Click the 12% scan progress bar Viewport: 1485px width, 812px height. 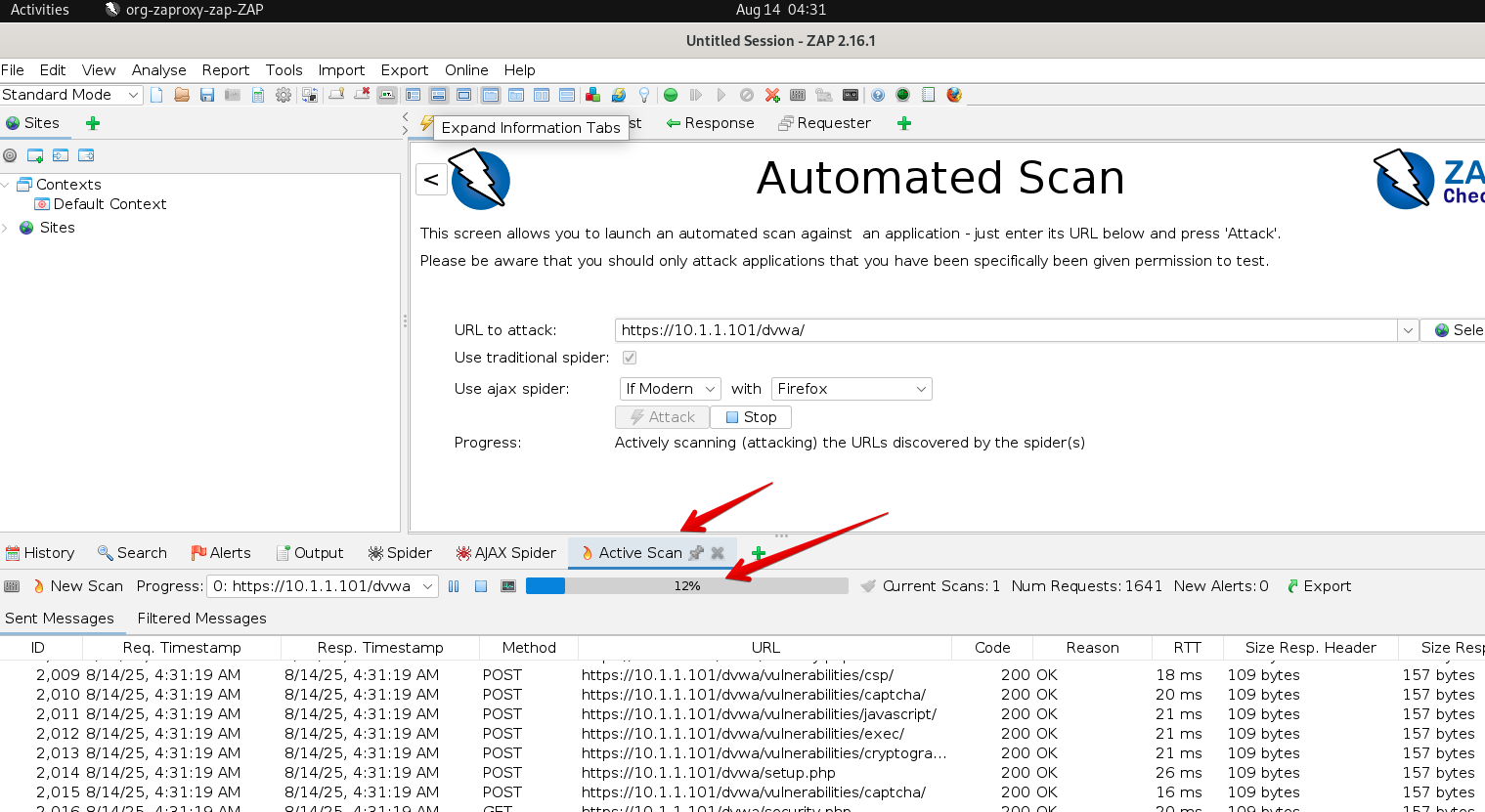[x=686, y=586]
